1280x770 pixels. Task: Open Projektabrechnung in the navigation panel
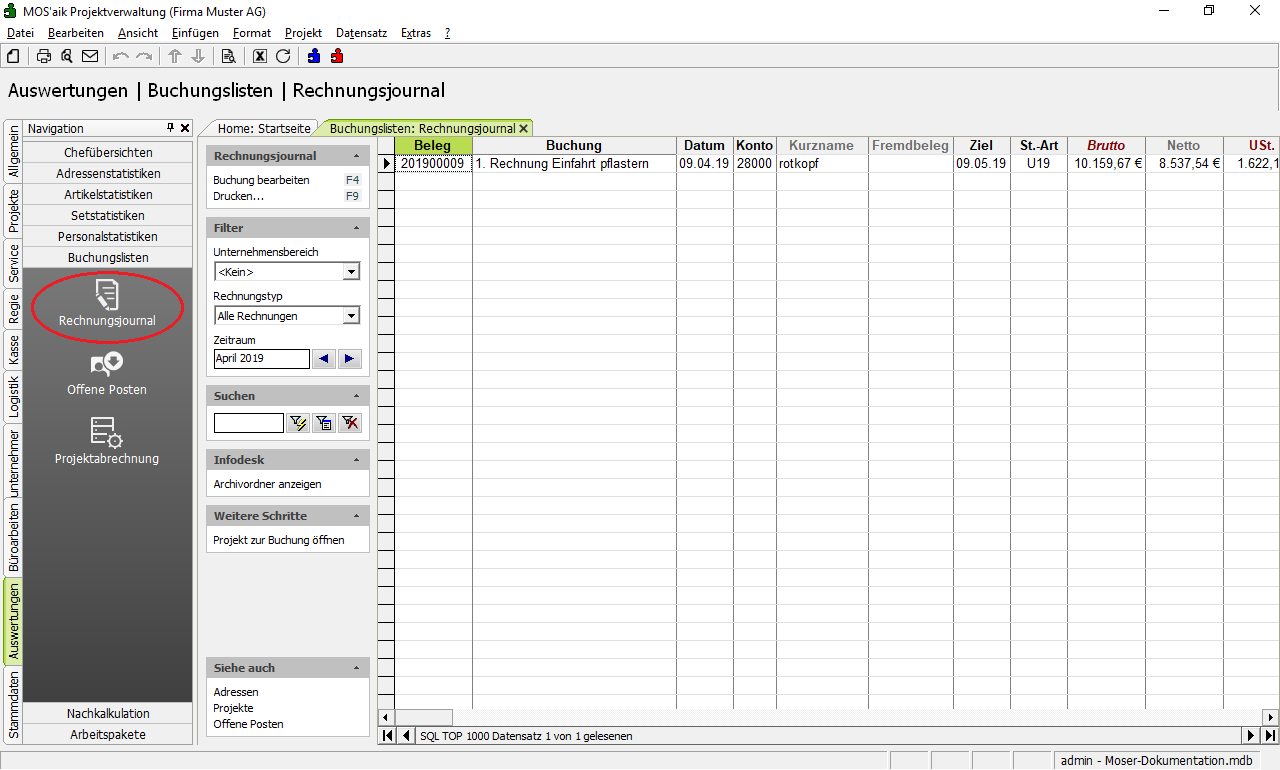click(107, 442)
